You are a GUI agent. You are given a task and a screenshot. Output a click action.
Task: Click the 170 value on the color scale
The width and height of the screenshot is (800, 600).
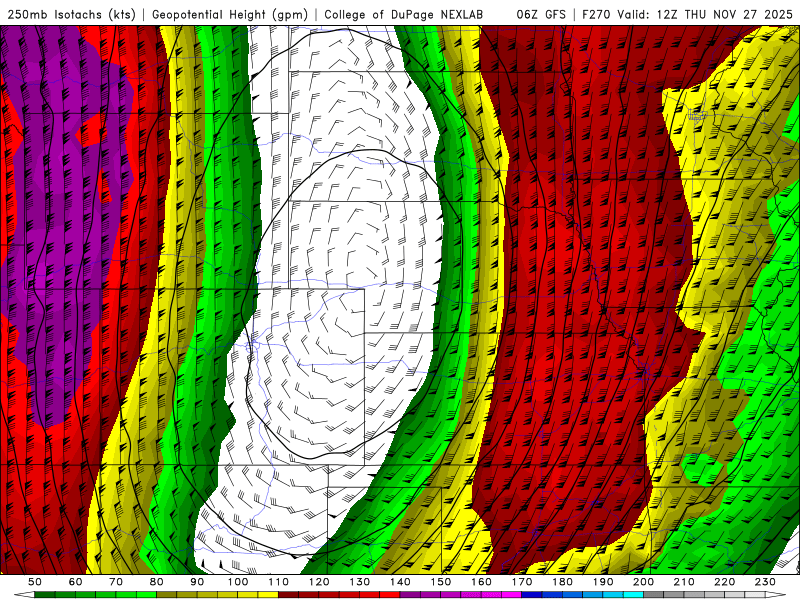click(x=522, y=582)
